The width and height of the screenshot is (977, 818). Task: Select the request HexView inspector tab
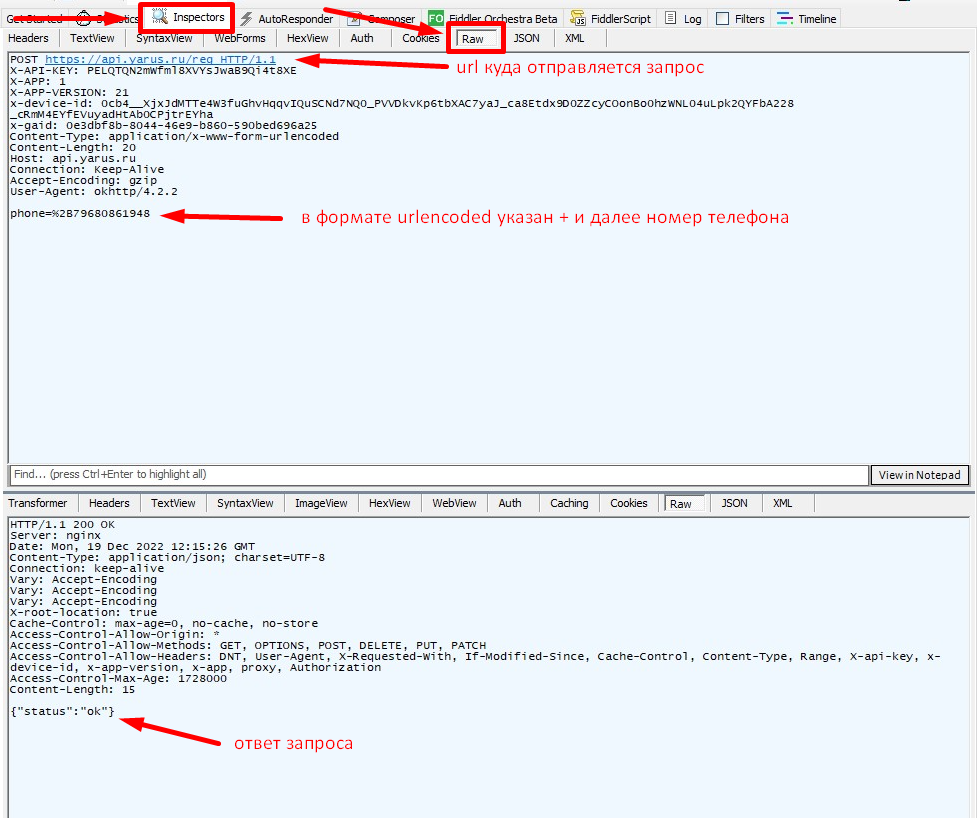(308, 38)
